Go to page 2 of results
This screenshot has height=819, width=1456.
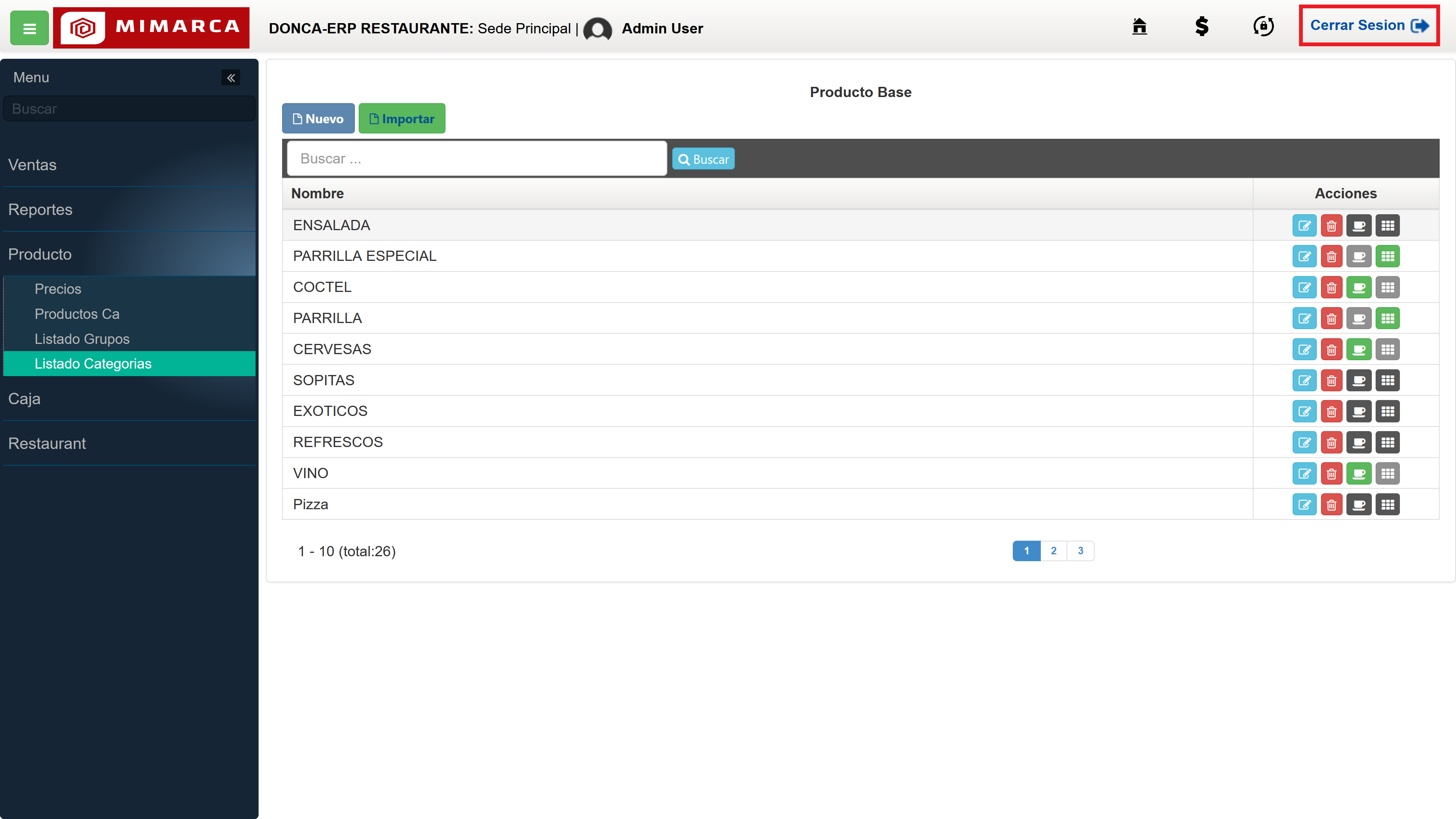[x=1054, y=551]
